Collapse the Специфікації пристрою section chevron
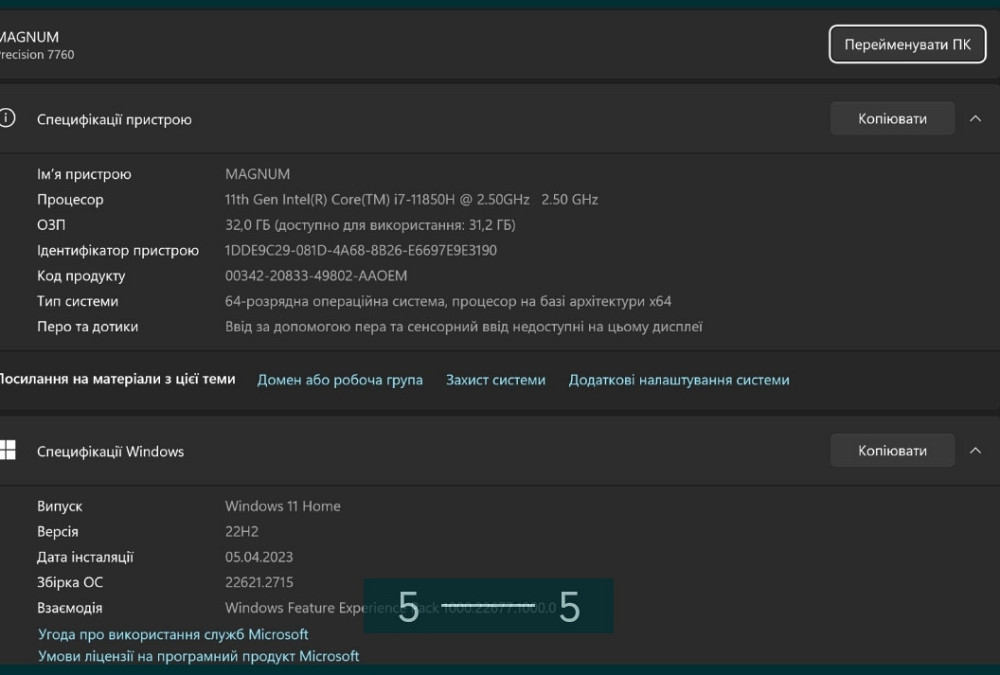This screenshot has height=675, width=1000. tap(975, 118)
